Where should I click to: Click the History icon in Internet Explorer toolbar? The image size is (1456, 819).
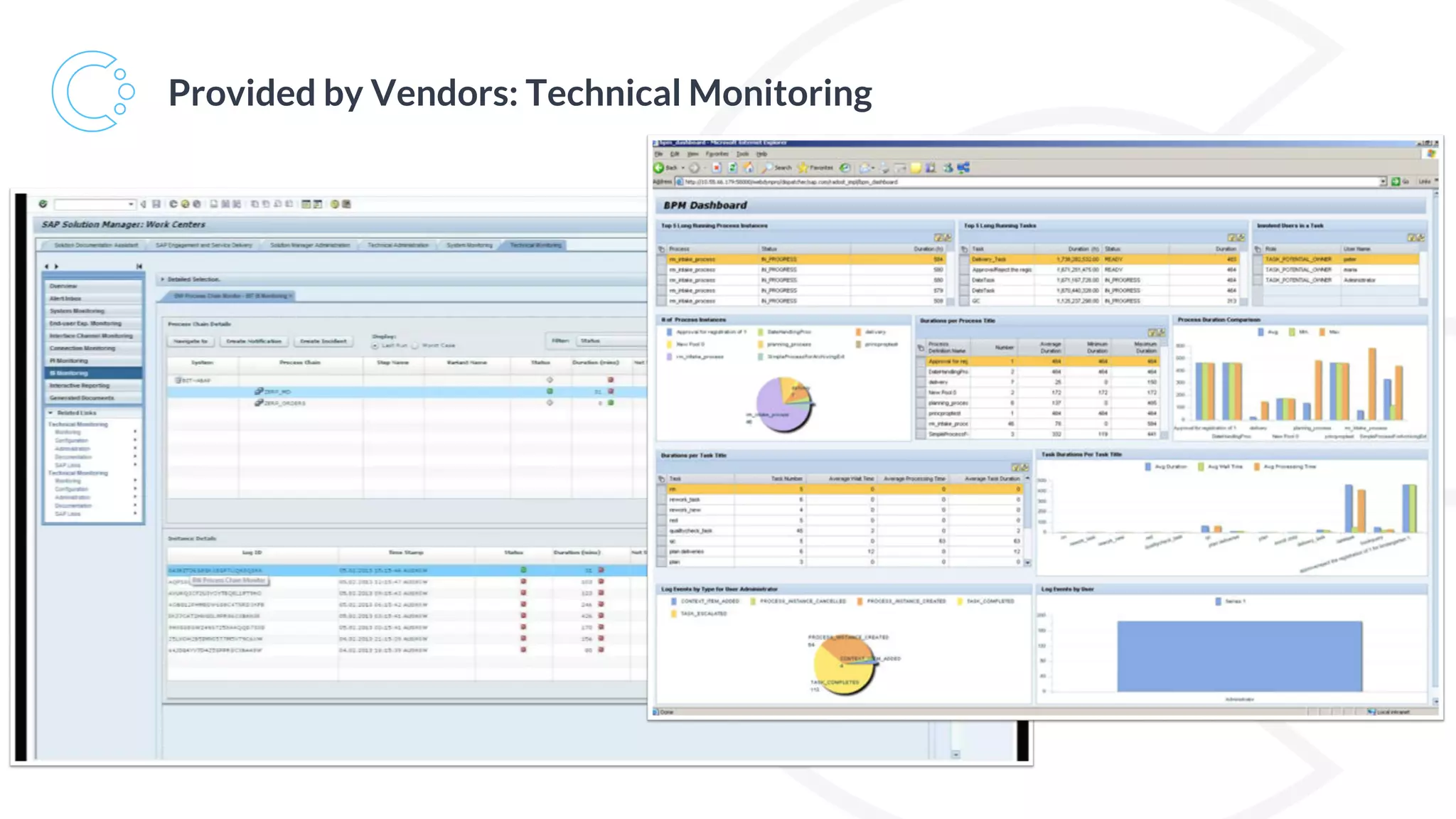[845, 168]
